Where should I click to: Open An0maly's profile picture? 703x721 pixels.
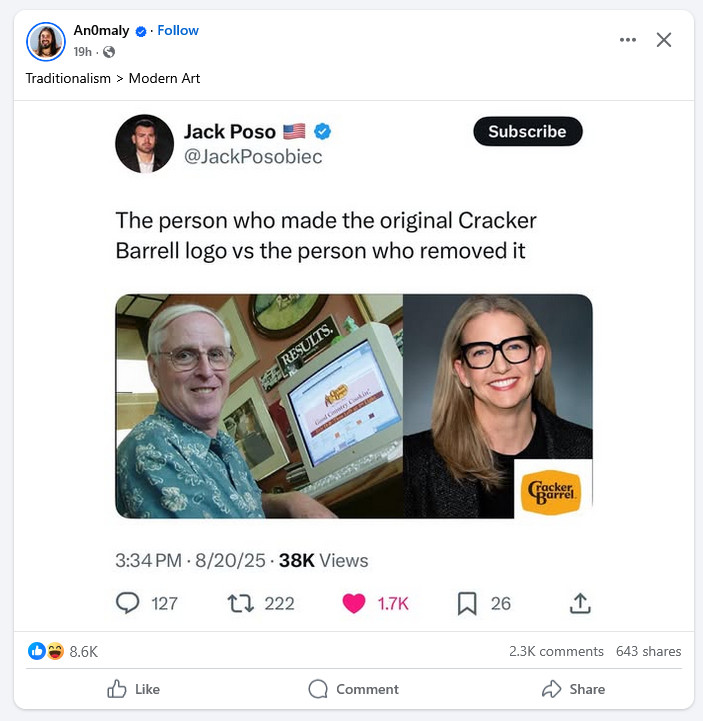point(46,41)
